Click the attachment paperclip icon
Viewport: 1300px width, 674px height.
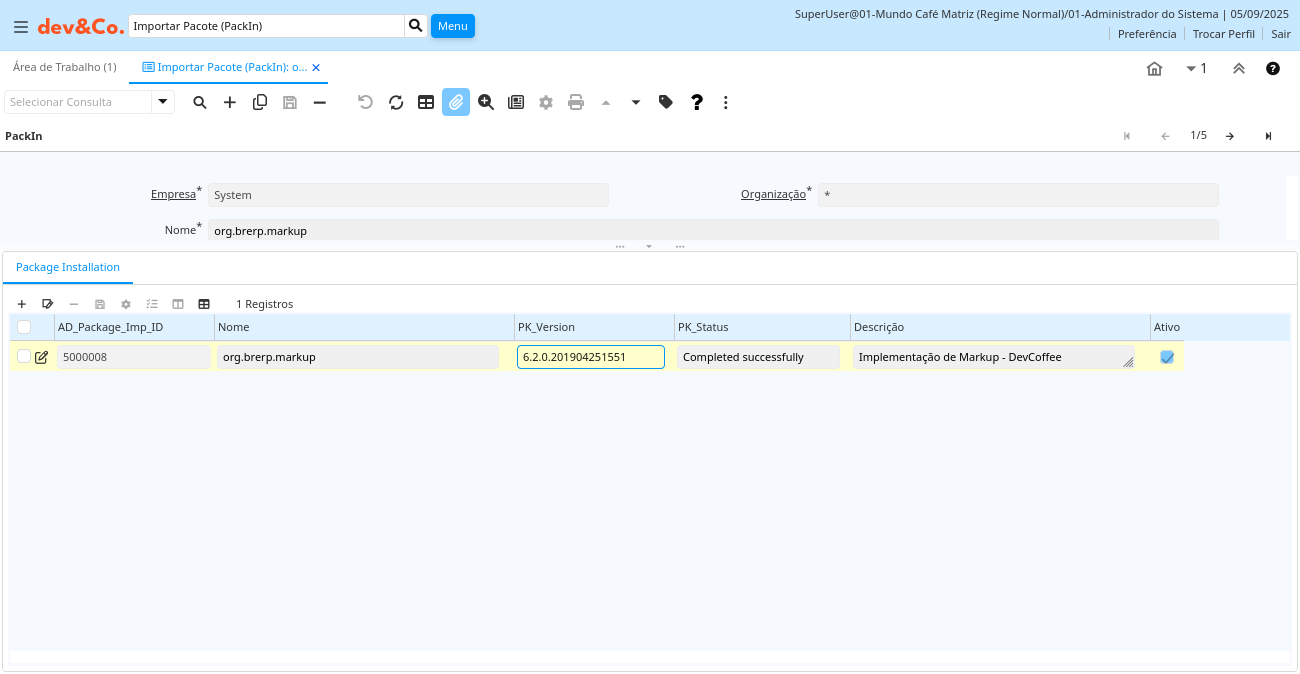(456, 102)
